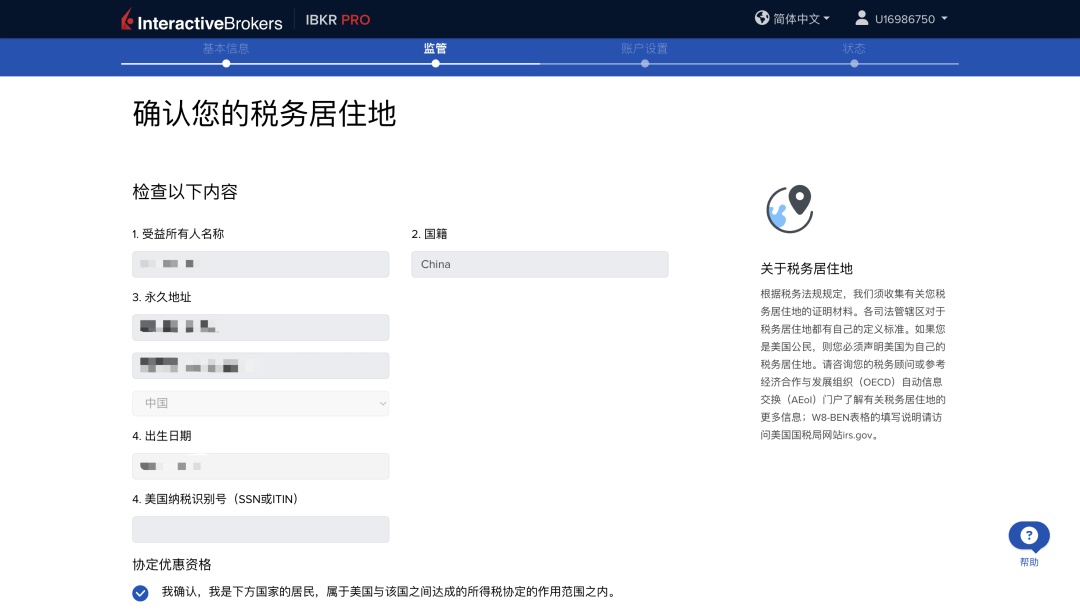Click the Interactive Brokers logo
Screen dimensions: 1080x611
tap(201, 20)
